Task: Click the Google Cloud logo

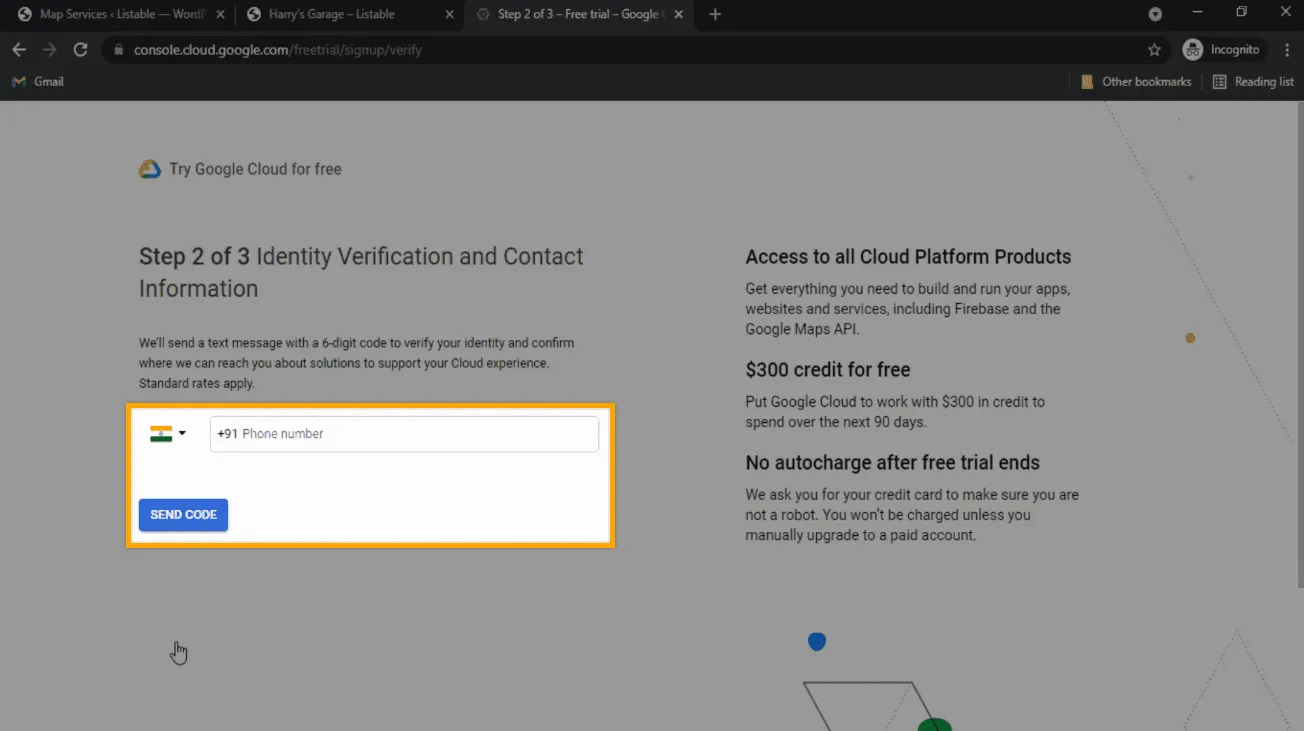Action: [x=150, y=169]
